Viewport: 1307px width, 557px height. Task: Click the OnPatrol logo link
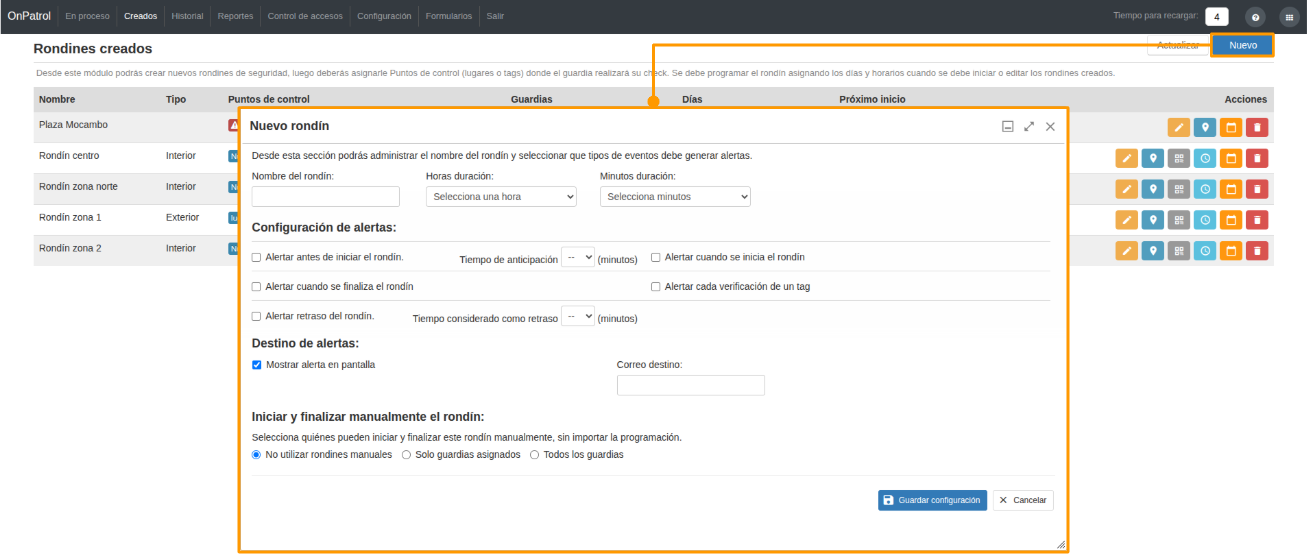(x=28, y=16)
